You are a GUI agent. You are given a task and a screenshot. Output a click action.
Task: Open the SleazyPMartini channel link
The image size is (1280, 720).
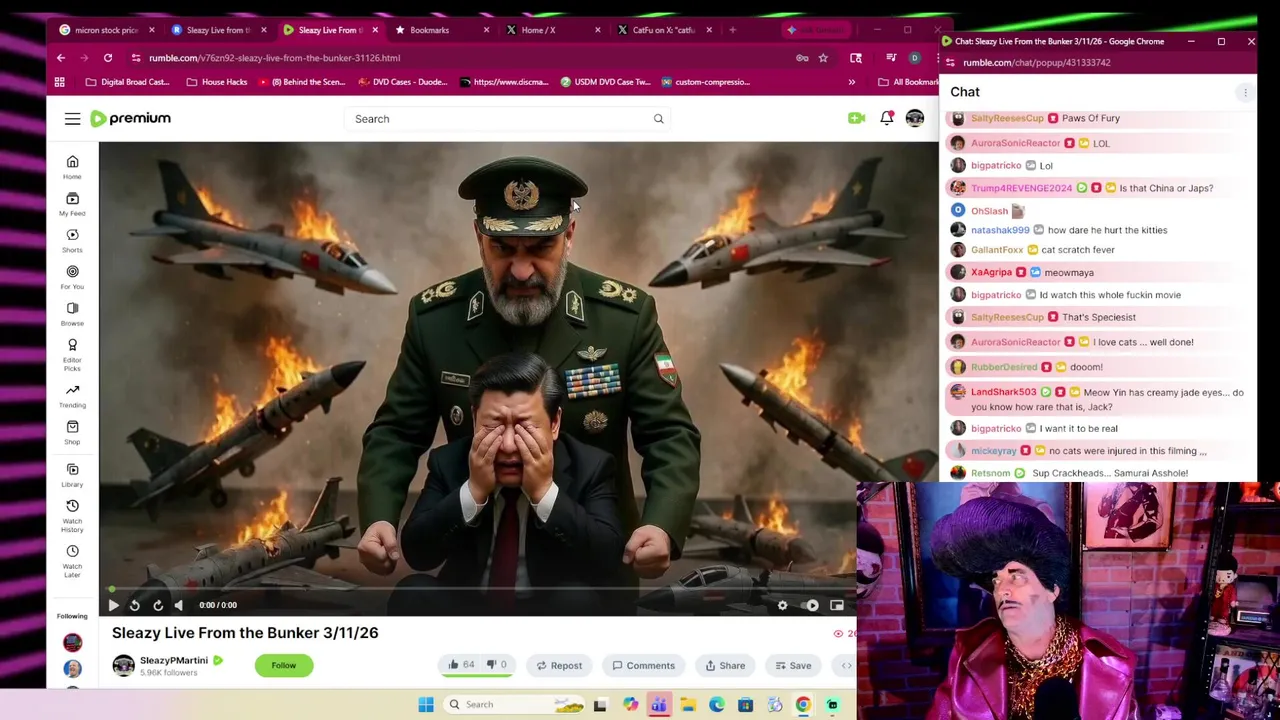(174, 661)
